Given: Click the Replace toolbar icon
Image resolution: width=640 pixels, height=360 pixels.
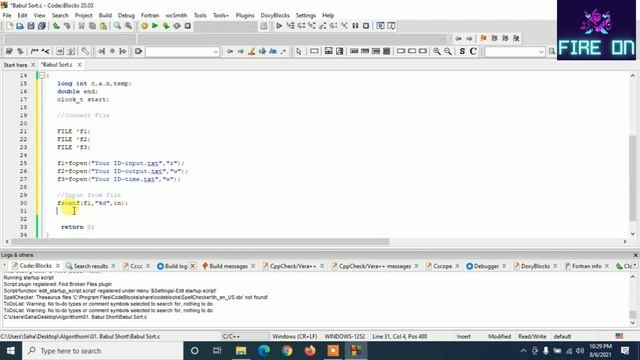Looking at the screenshot, I should point(128,26).
